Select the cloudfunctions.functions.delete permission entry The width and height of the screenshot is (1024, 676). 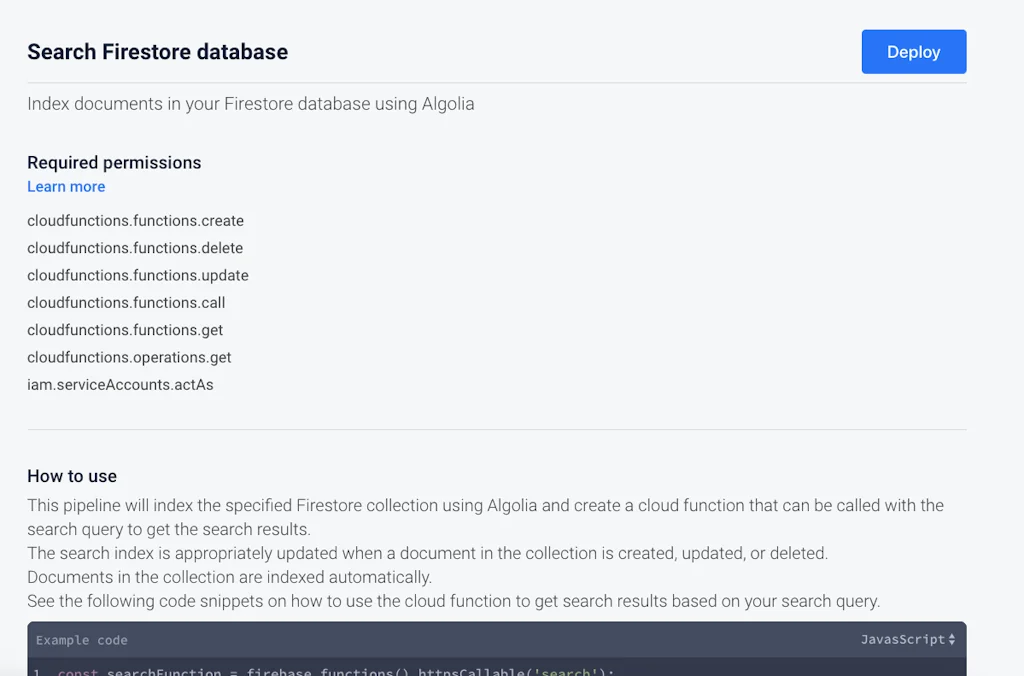click(135, 248)
